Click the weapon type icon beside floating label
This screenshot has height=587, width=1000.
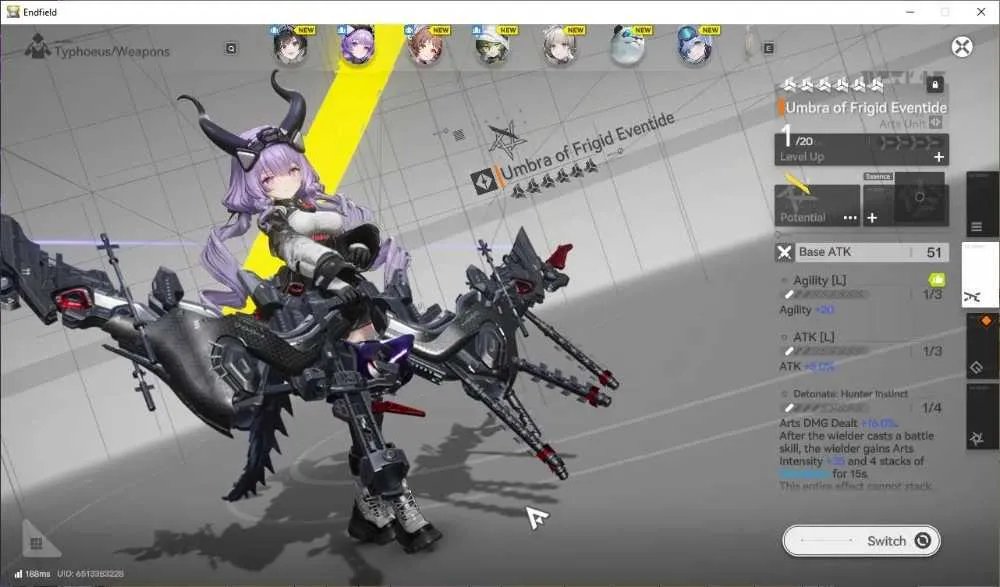point(483,181)
